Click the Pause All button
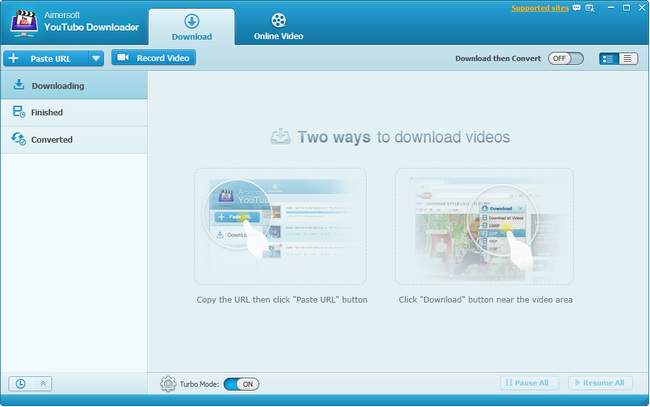Image resolution: width=650 pixels, height=407 pixels. click(529, 383)
